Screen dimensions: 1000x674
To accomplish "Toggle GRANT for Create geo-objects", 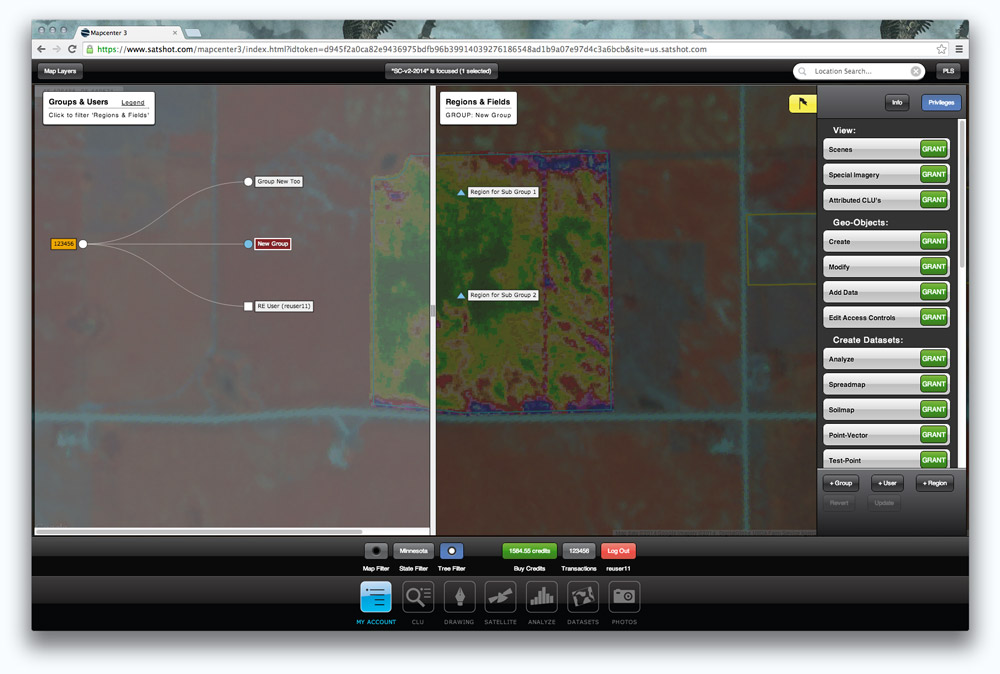I will (x=934, y=241).
